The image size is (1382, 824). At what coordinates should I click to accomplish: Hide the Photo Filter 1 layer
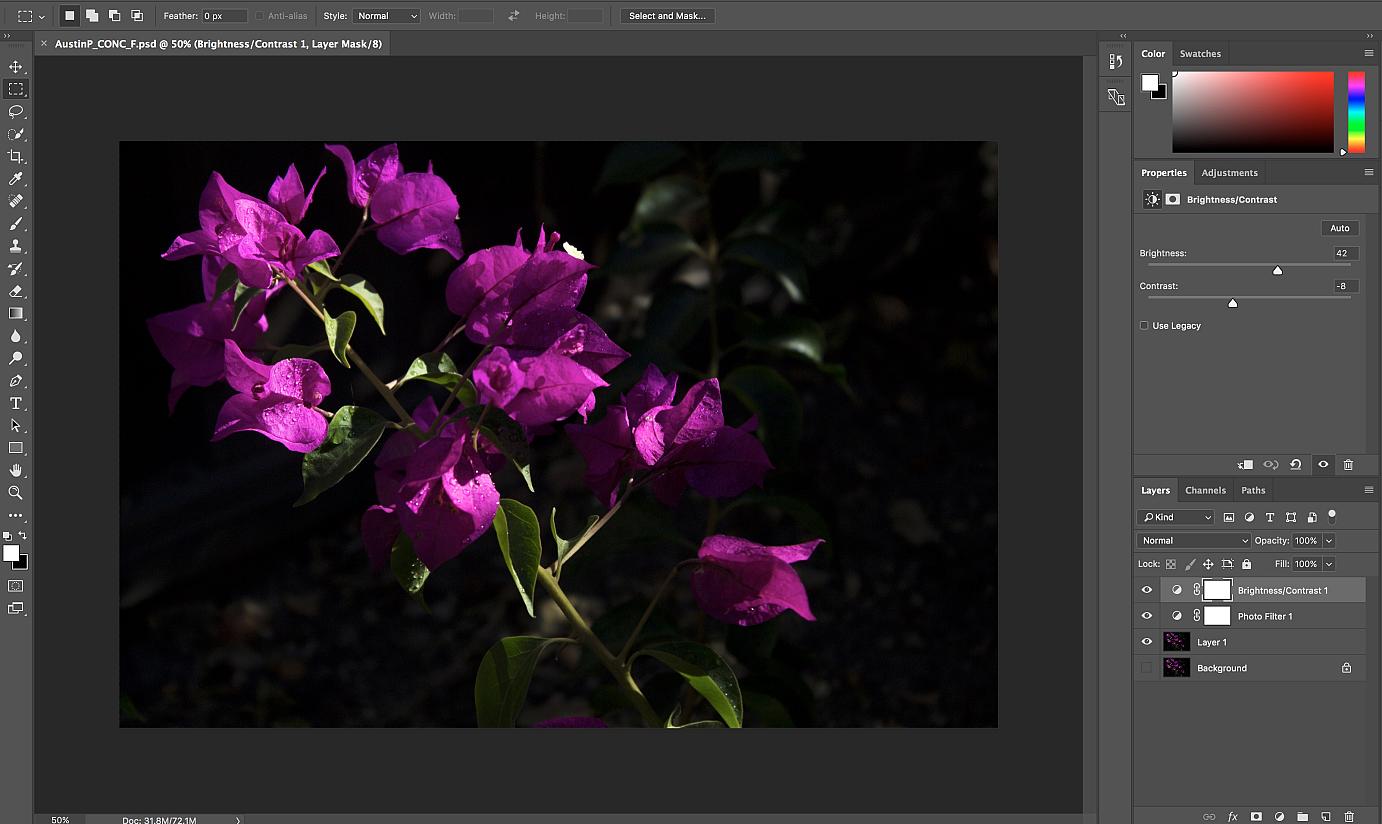click(1147, 616)
